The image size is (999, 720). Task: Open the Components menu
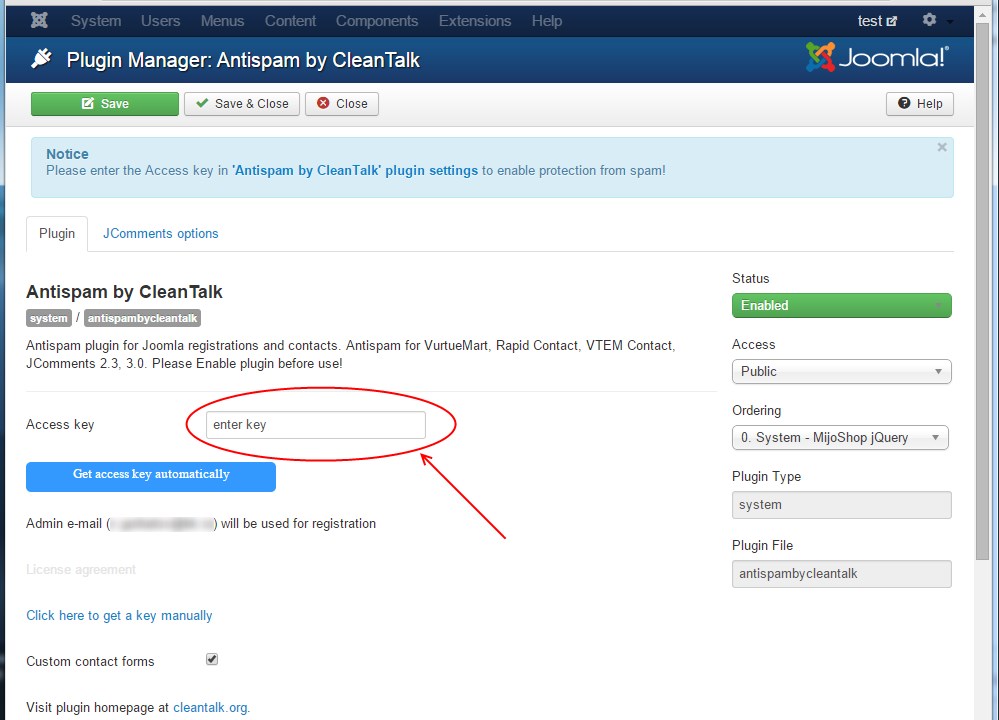click(377, 21)
